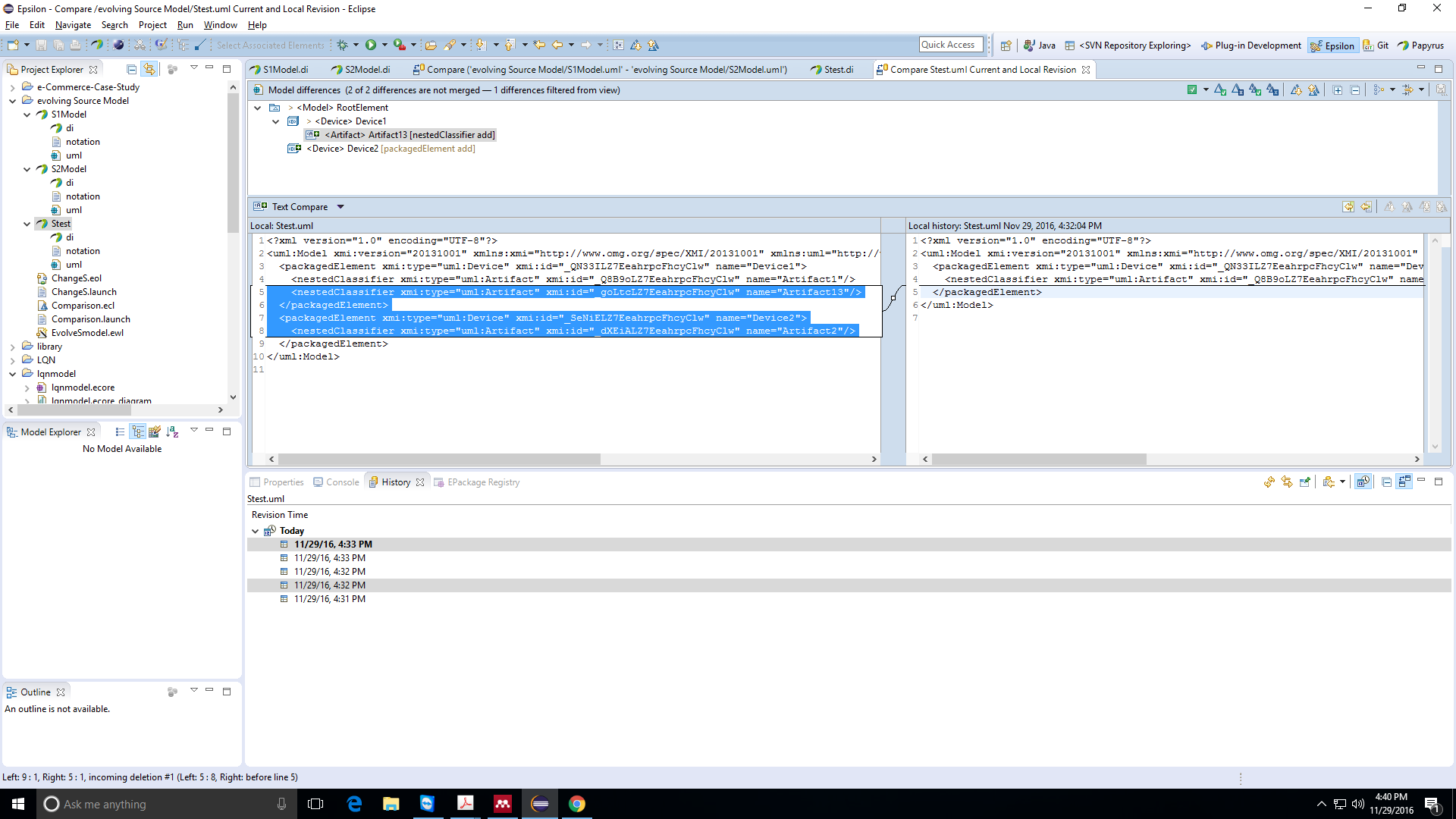Collapse the S1Model tree node
This screenshot has width=1456, height=819.
click(x=27, y=115)
